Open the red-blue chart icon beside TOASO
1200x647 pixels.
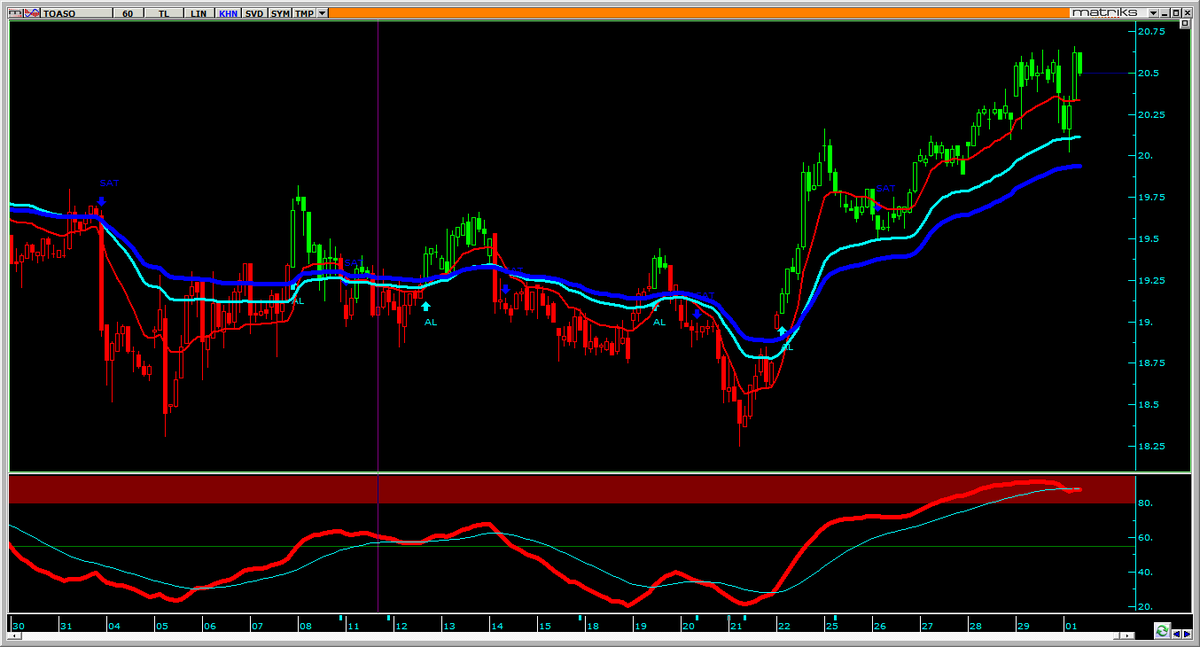(x=32, y=13)
